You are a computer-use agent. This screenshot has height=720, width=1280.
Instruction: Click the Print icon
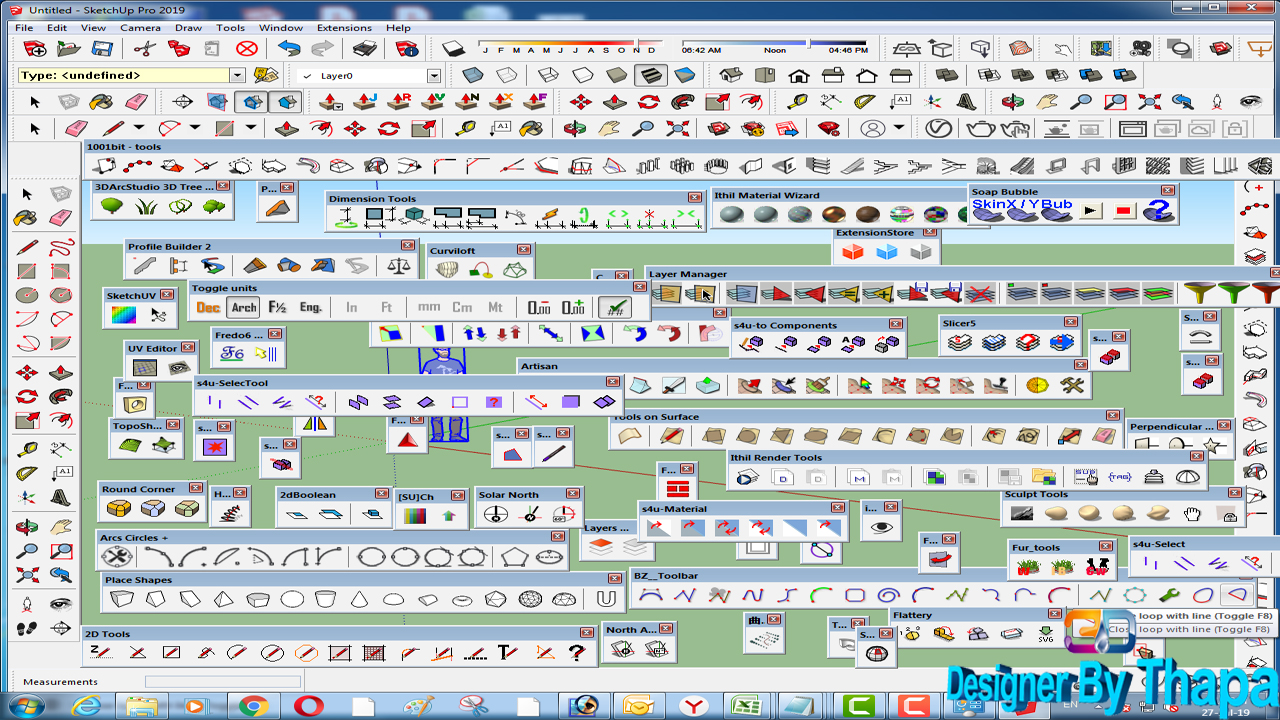364,48
